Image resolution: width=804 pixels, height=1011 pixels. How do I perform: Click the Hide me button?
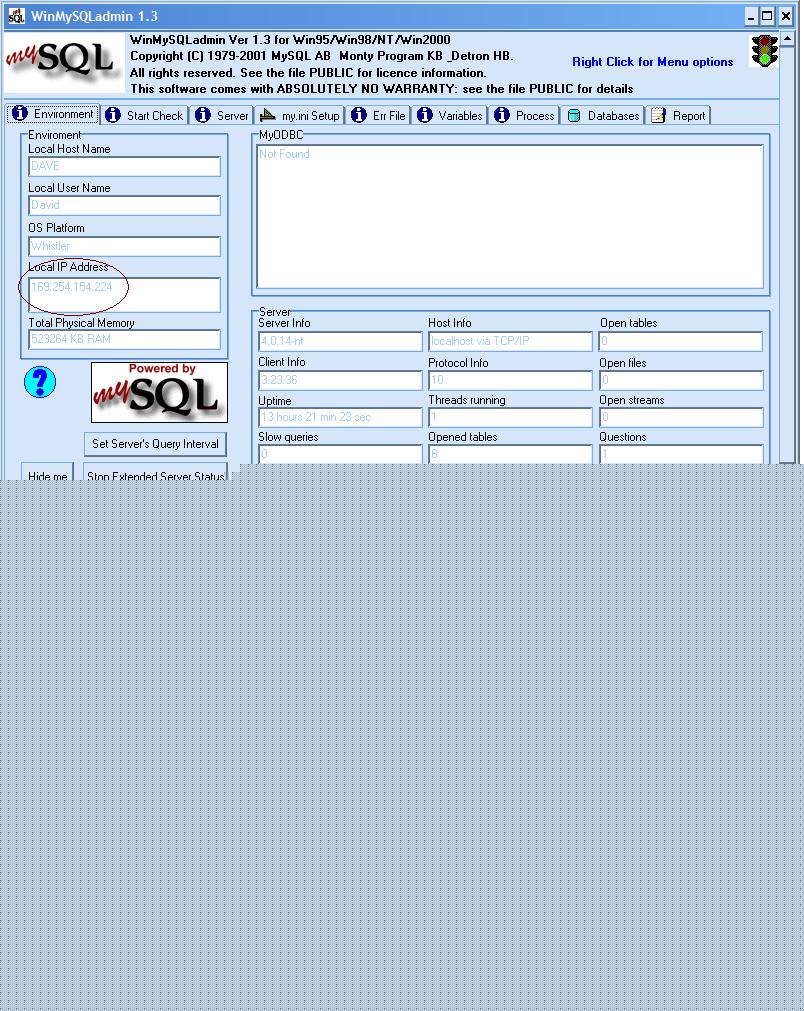pos(47,473)
